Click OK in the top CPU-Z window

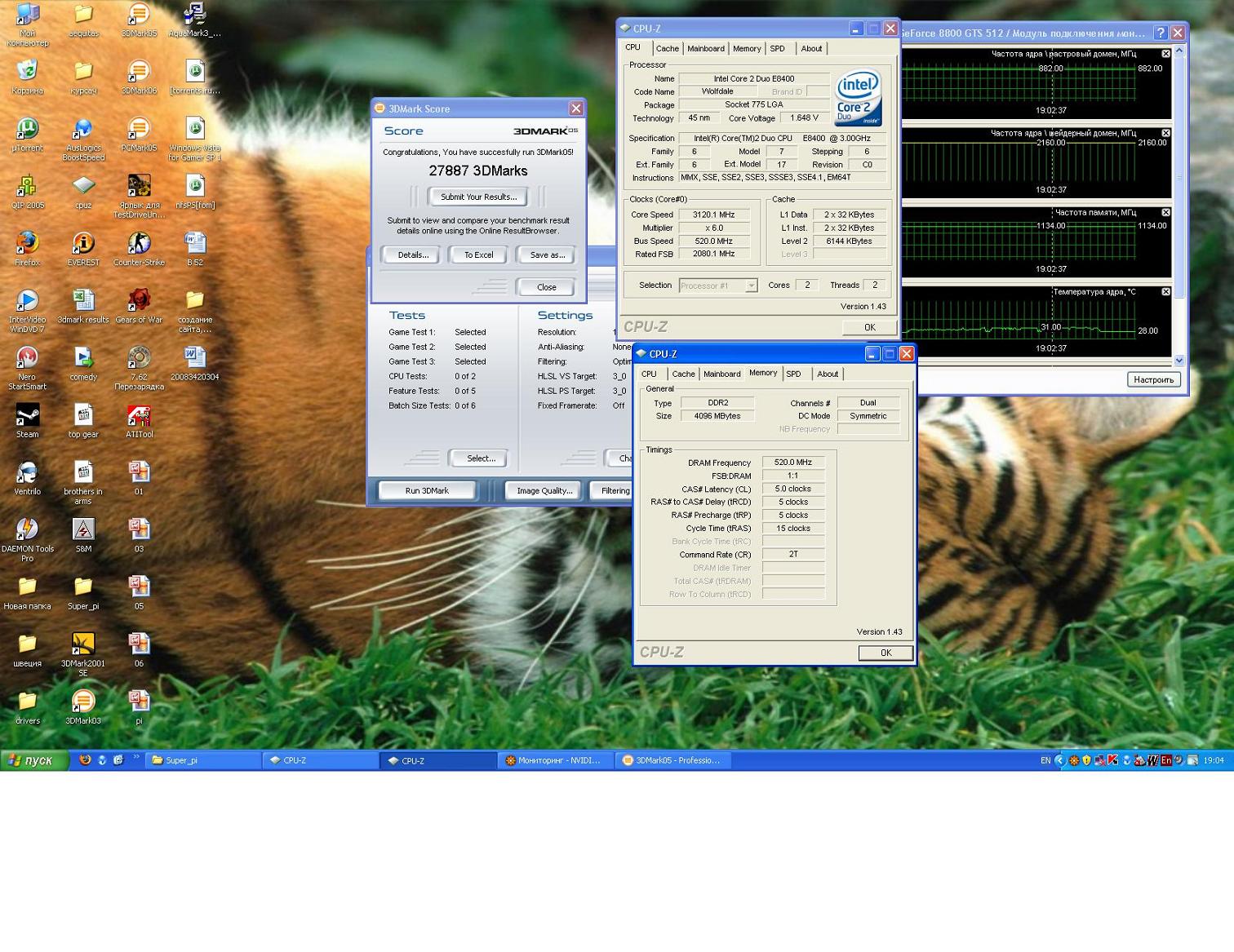pos(869,327)
